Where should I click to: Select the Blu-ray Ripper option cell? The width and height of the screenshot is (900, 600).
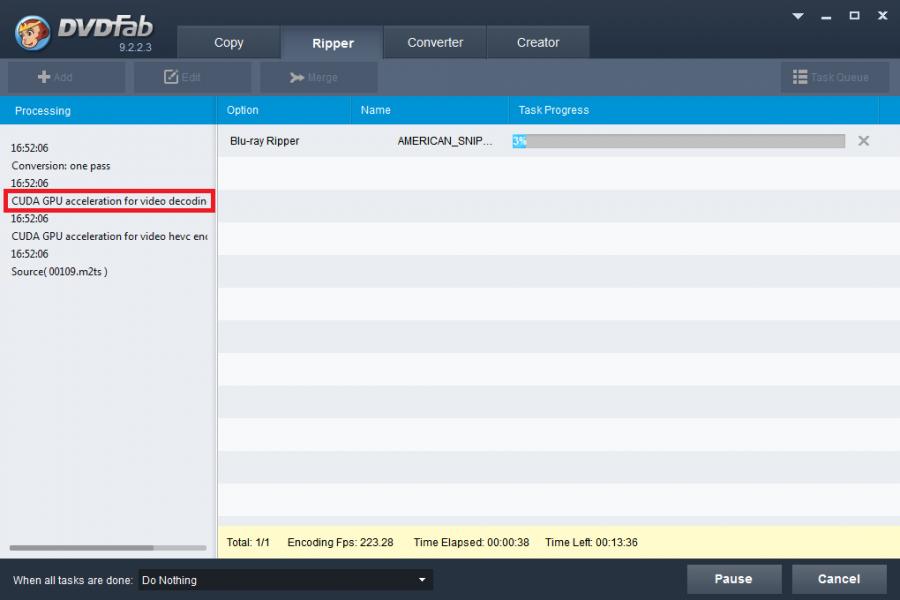coord(265,141)
